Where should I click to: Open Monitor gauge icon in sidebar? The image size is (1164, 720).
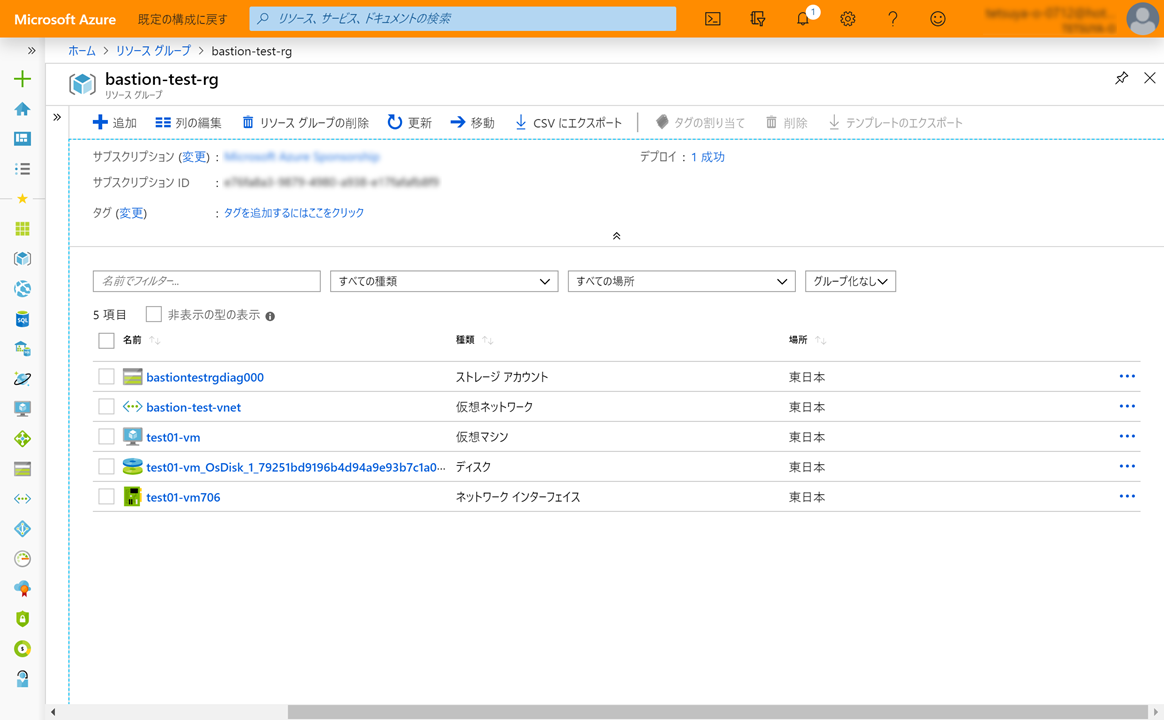(x=22, y=558)
